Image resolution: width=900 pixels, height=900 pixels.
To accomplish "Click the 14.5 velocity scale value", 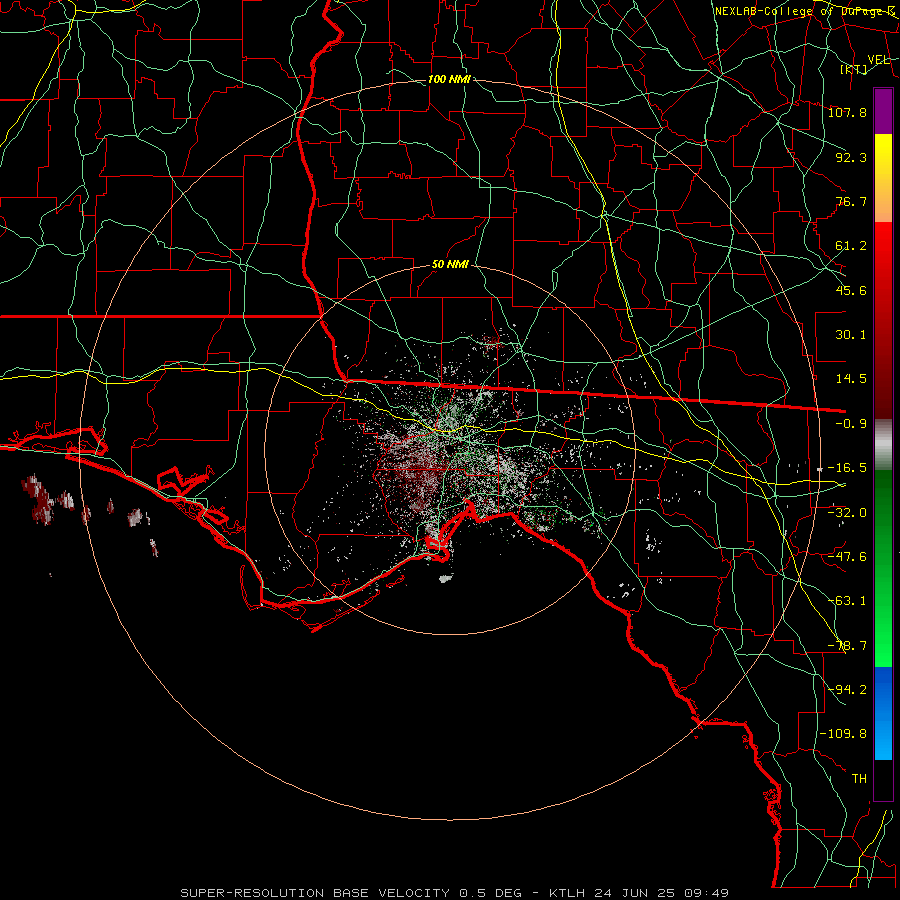I will (851, 379).
